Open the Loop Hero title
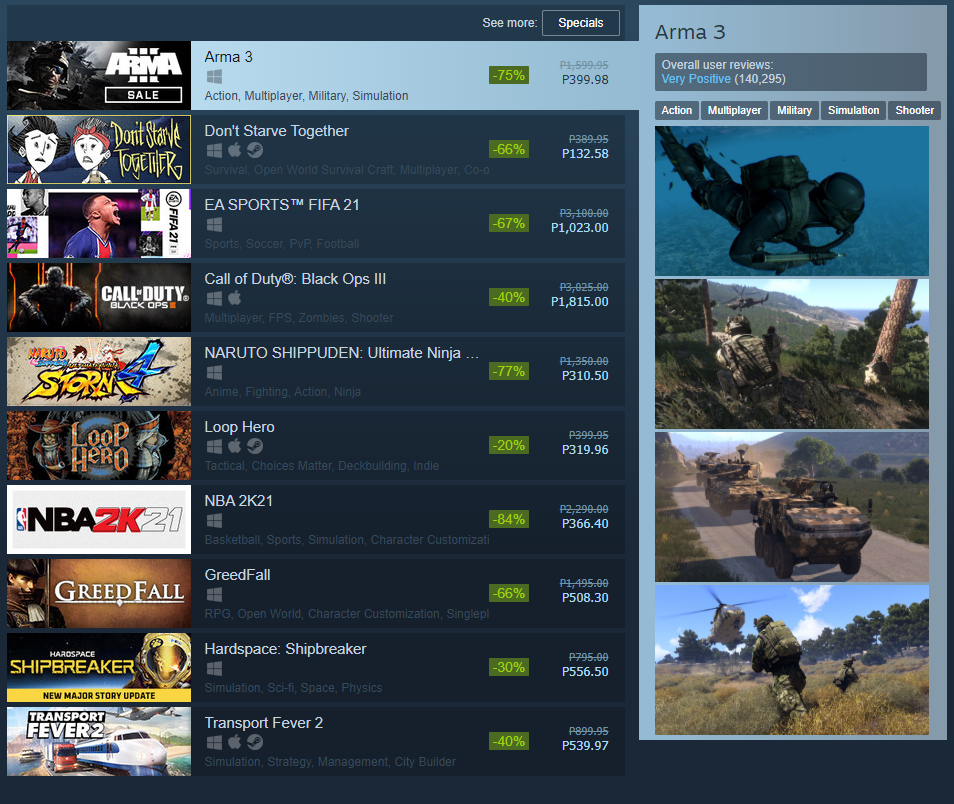The height and width of the screenshot is (804, 954). click(239, 427)
